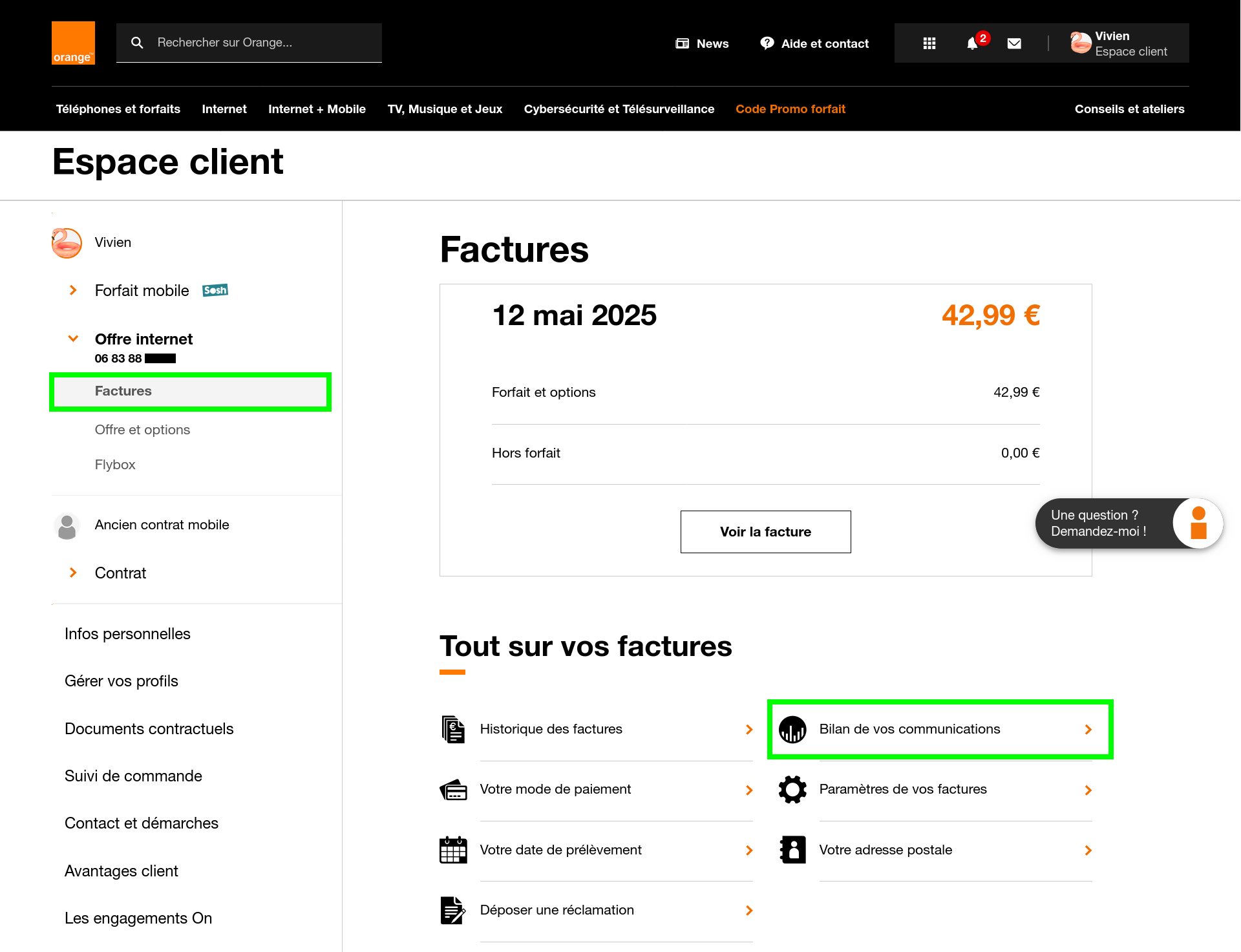The image size is (1241, 952).
Task: Click the Votre mode de paiement arrow
Action: tap(749, 790)
